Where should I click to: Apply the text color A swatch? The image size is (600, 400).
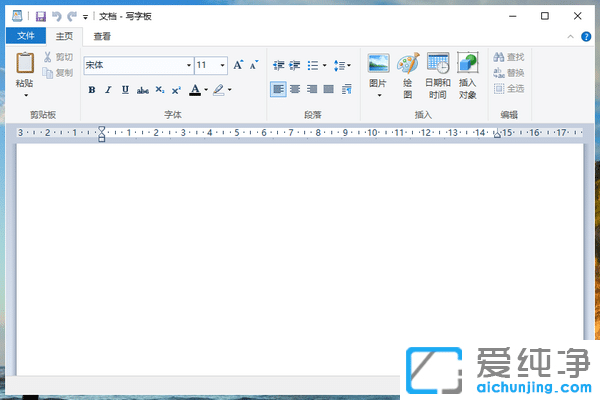point(195,90)
